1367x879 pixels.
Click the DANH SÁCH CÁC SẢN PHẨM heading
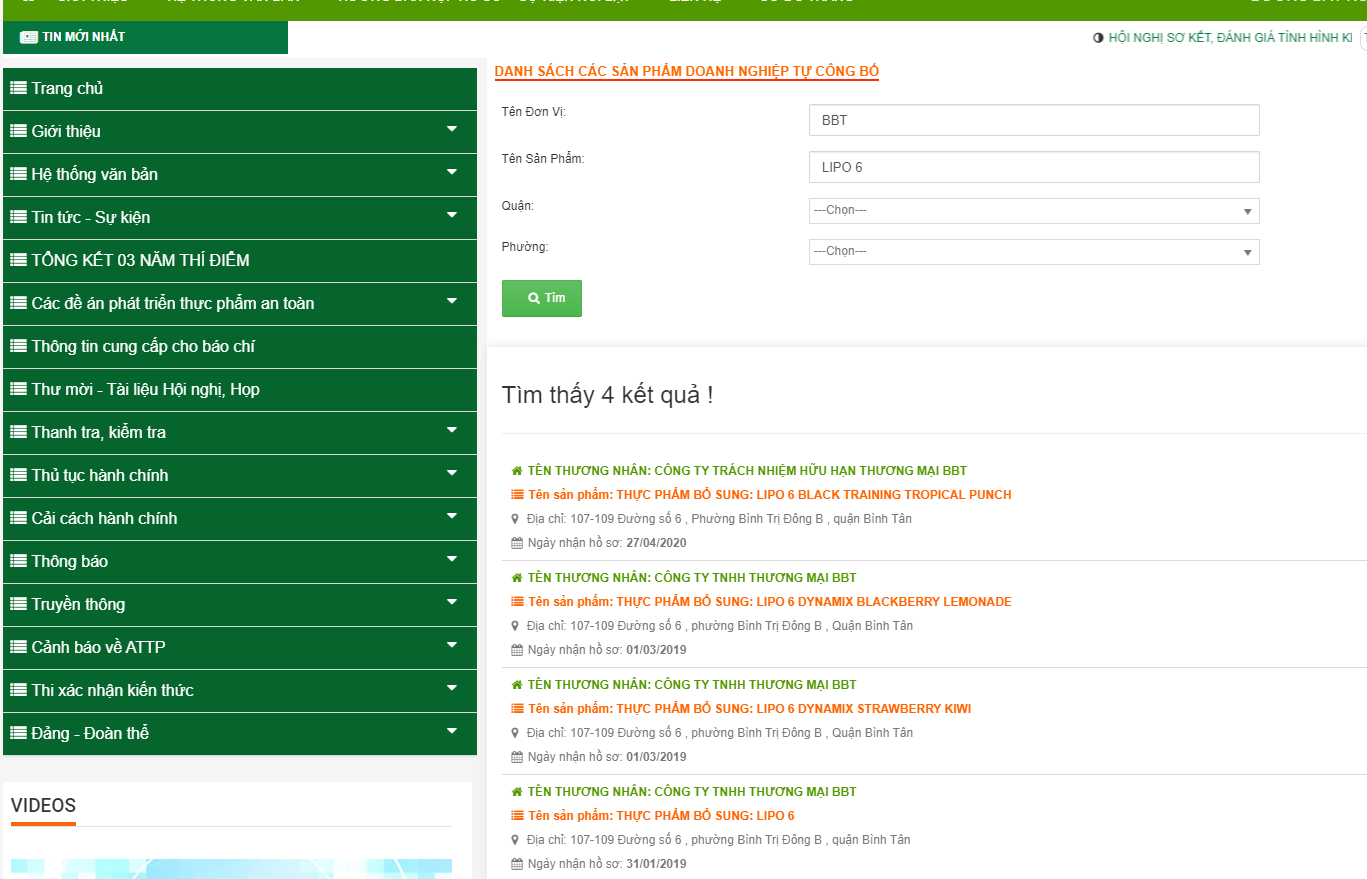[687, 71]
